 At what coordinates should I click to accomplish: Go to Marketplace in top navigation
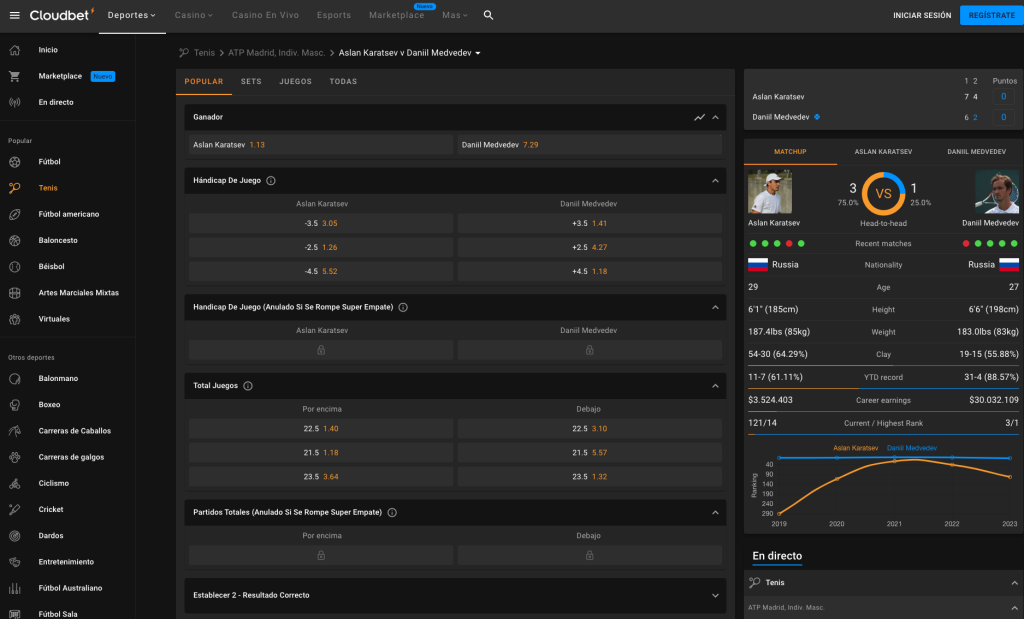tap(396, 15)
